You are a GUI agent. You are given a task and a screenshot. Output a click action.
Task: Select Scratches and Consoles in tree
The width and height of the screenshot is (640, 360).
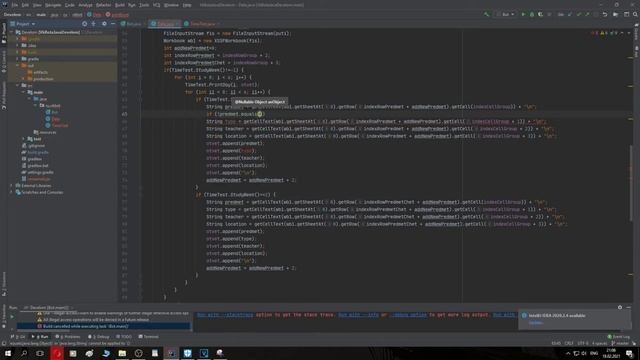42,192
